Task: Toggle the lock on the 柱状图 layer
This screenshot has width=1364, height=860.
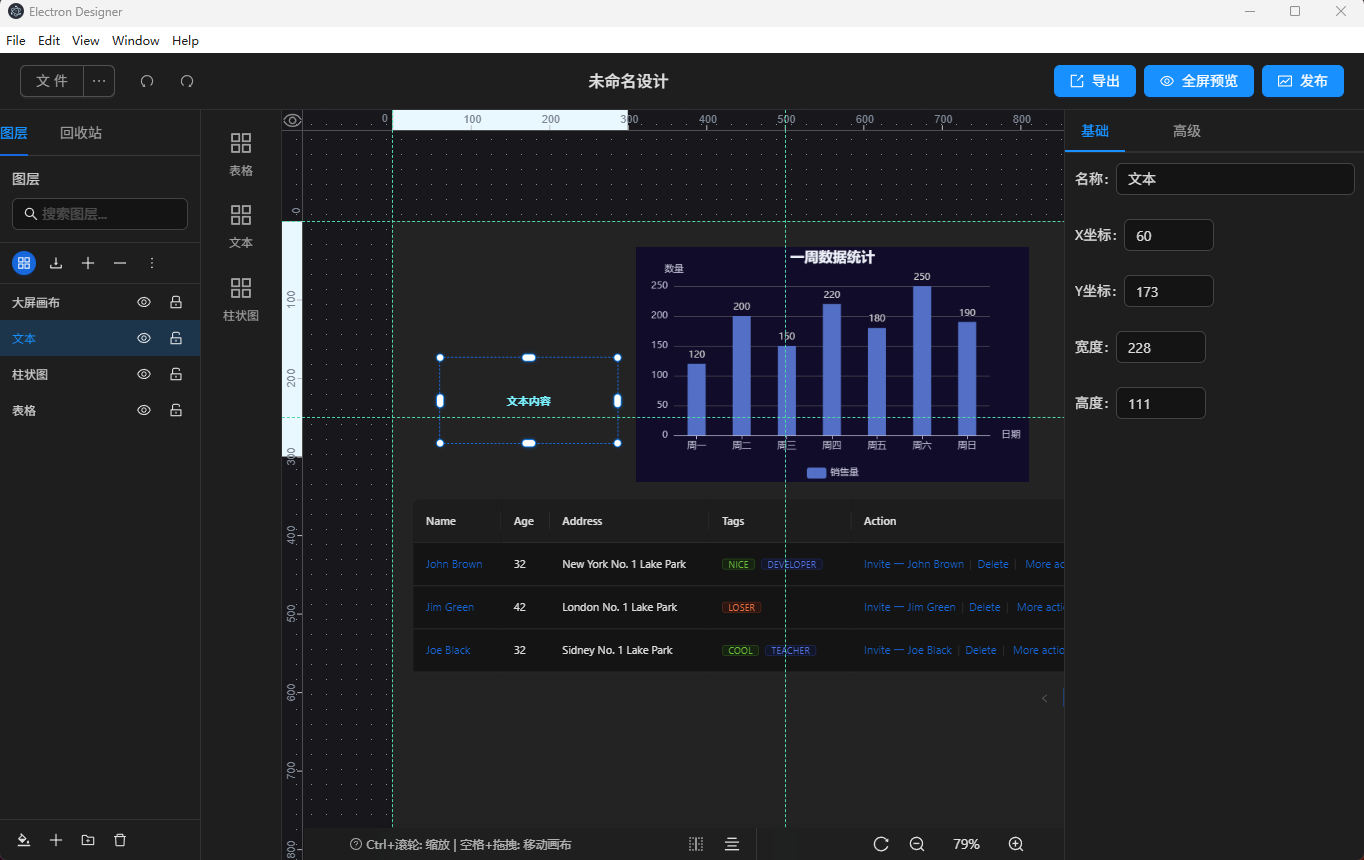Action: (x=176, y=374)
